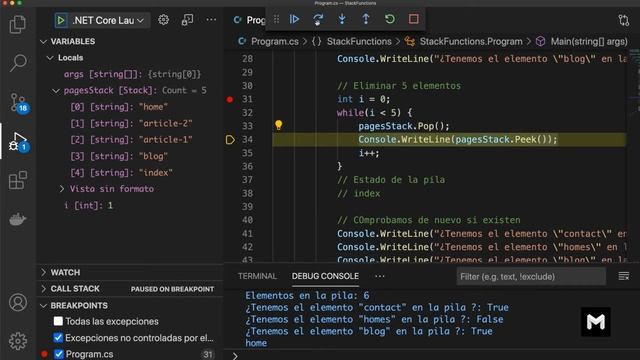Step into the function

pyautogui.click(x=342, y=19)
